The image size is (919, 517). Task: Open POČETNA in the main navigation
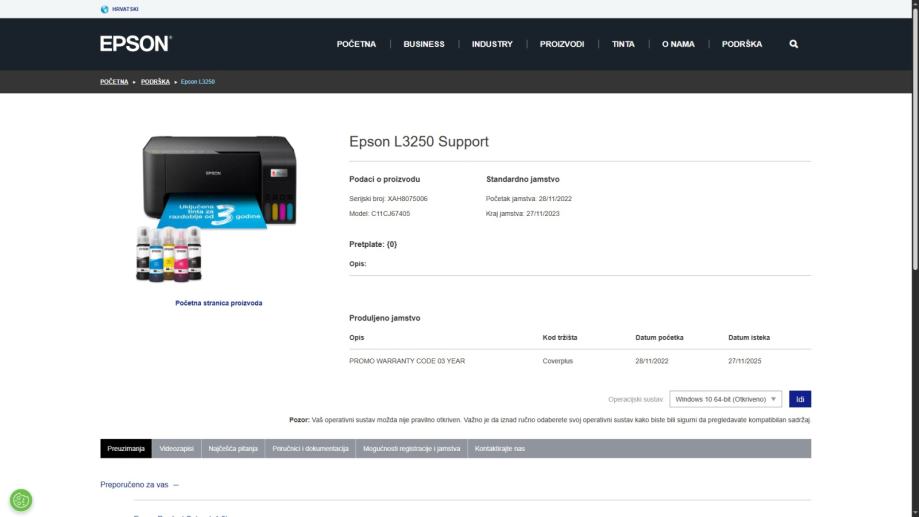pos(356,44)
